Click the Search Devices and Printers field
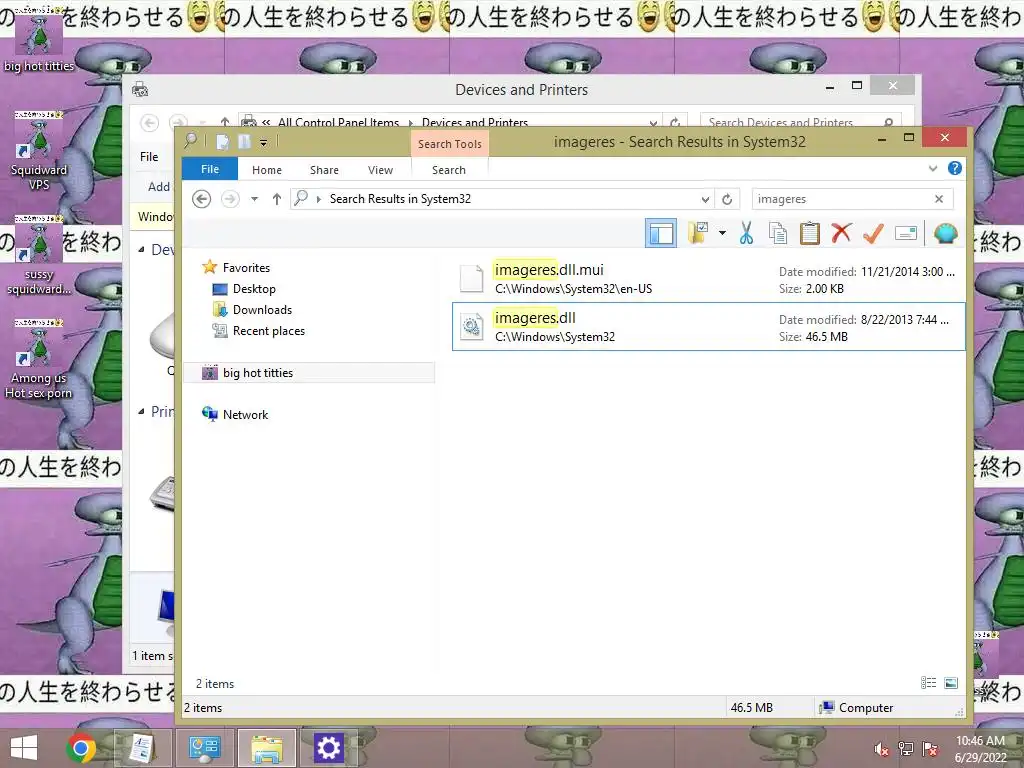1024x768 pixels. click(x=800, y=122)
